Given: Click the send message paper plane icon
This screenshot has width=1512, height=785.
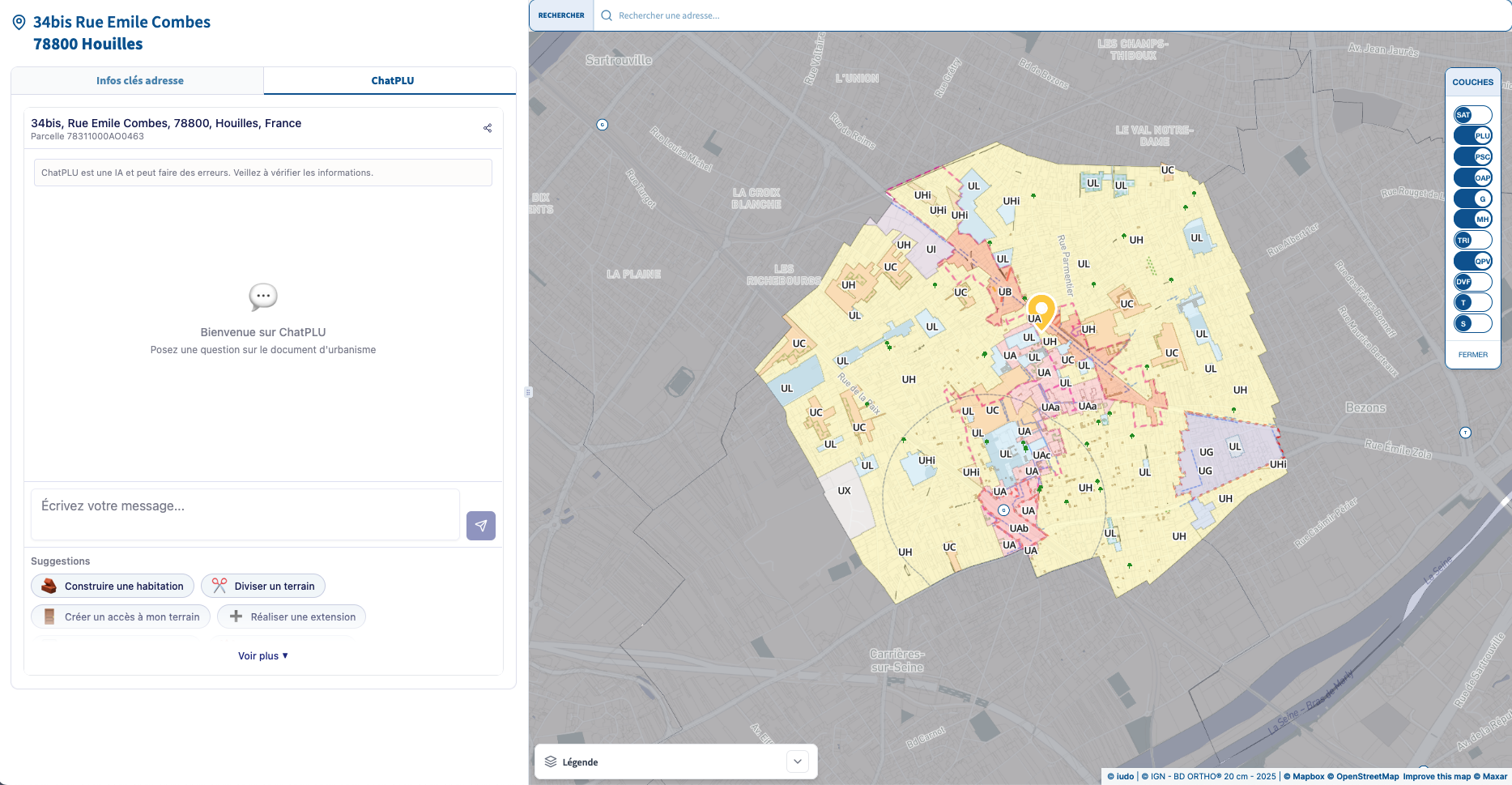Looking at the screenshot, I should pos(480,525).
